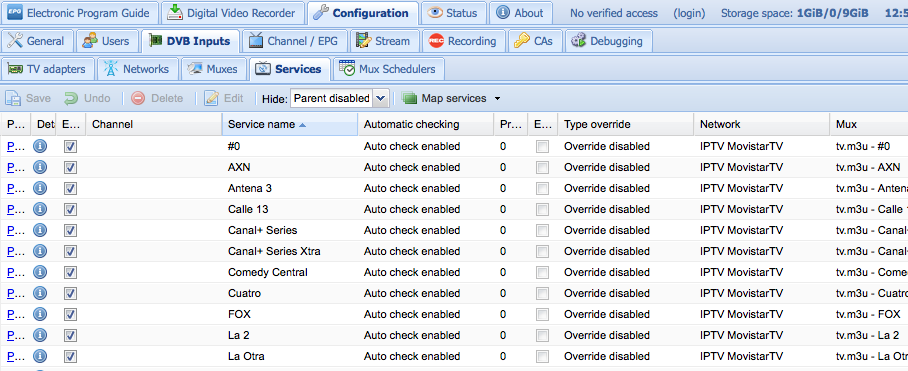The image size is (908, 371).
Task: Toggle Encrypted checkbox for FOX row
Action: tap(543, 315)
